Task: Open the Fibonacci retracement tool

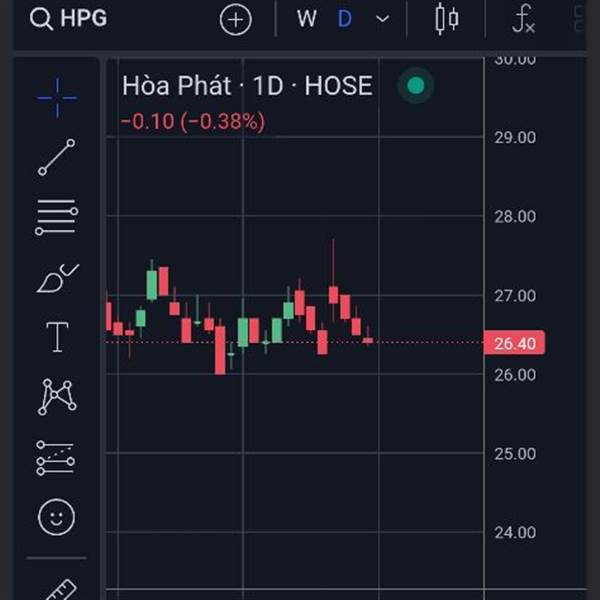Action: 57,216
